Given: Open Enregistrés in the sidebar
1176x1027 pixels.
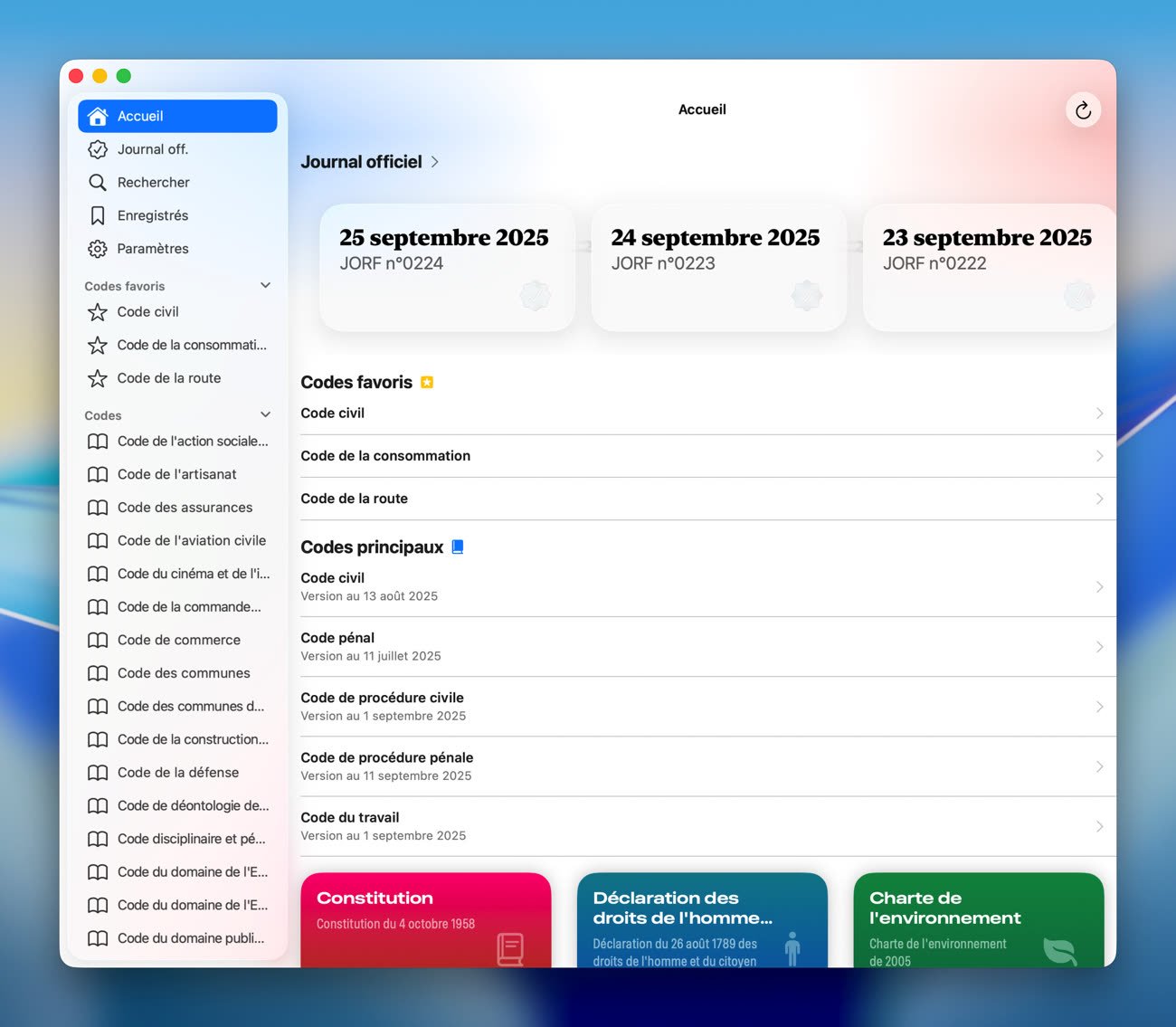Looking at the screenshot, I should pos(177,215).
